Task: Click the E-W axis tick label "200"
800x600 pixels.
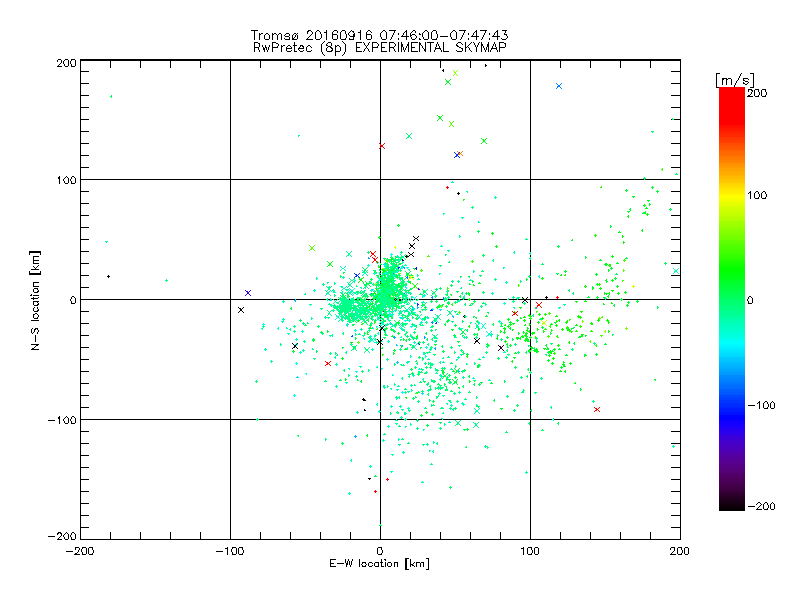Action: click(x=680, y=551)
